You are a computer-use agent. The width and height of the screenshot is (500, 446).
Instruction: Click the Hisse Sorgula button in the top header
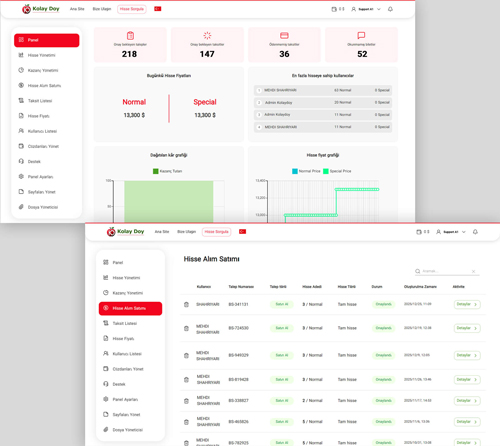tap(132, 9)
